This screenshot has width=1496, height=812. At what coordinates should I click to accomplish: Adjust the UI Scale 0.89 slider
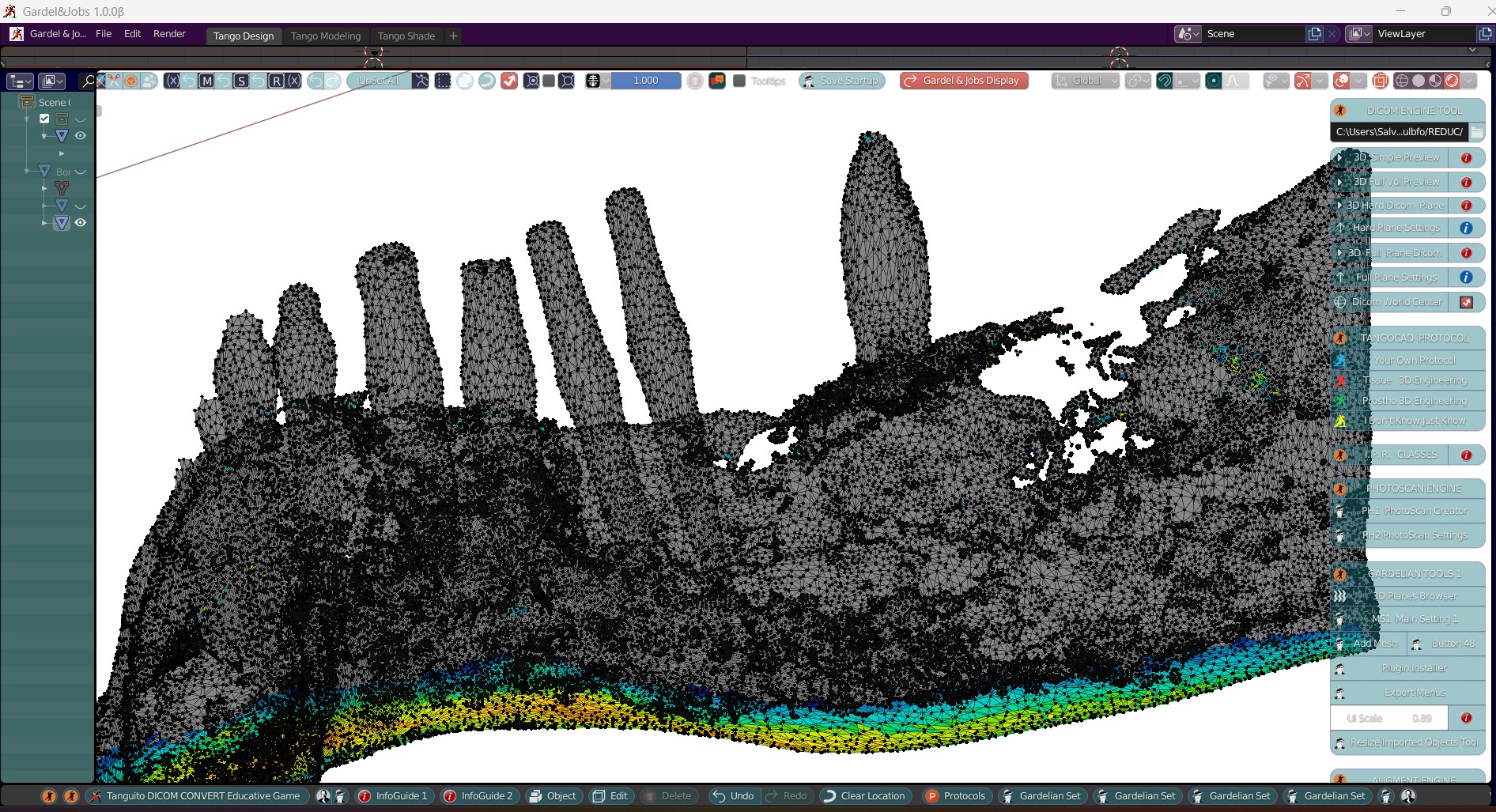[1389, 718]
